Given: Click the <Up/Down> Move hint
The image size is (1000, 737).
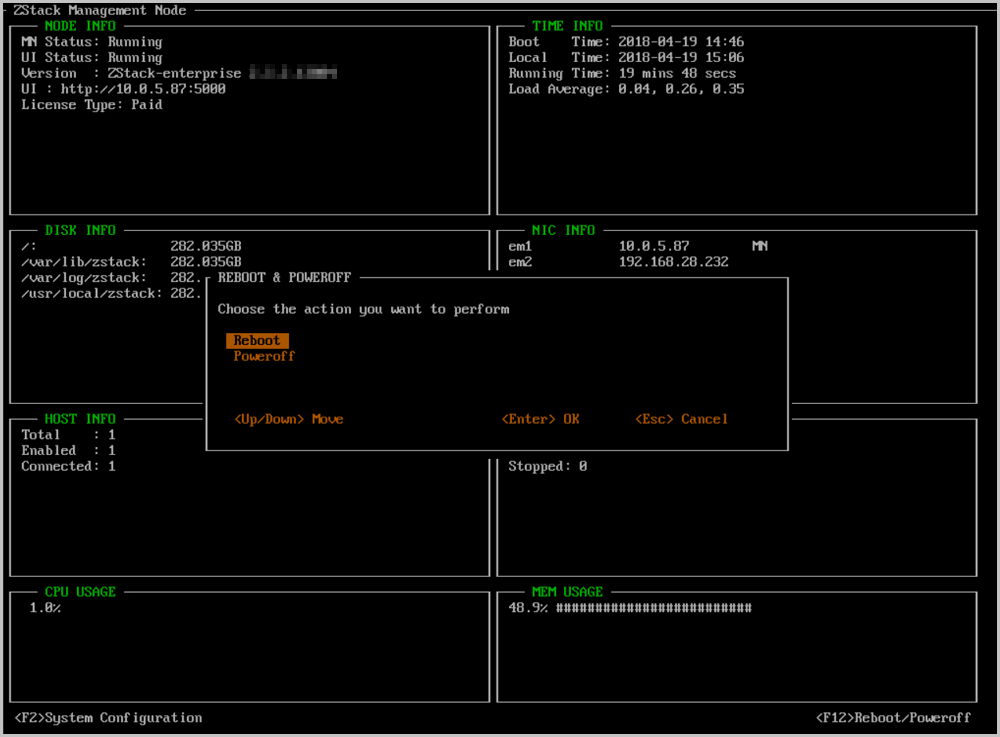Looking at the screenshot, I should (x=288, y=419).
